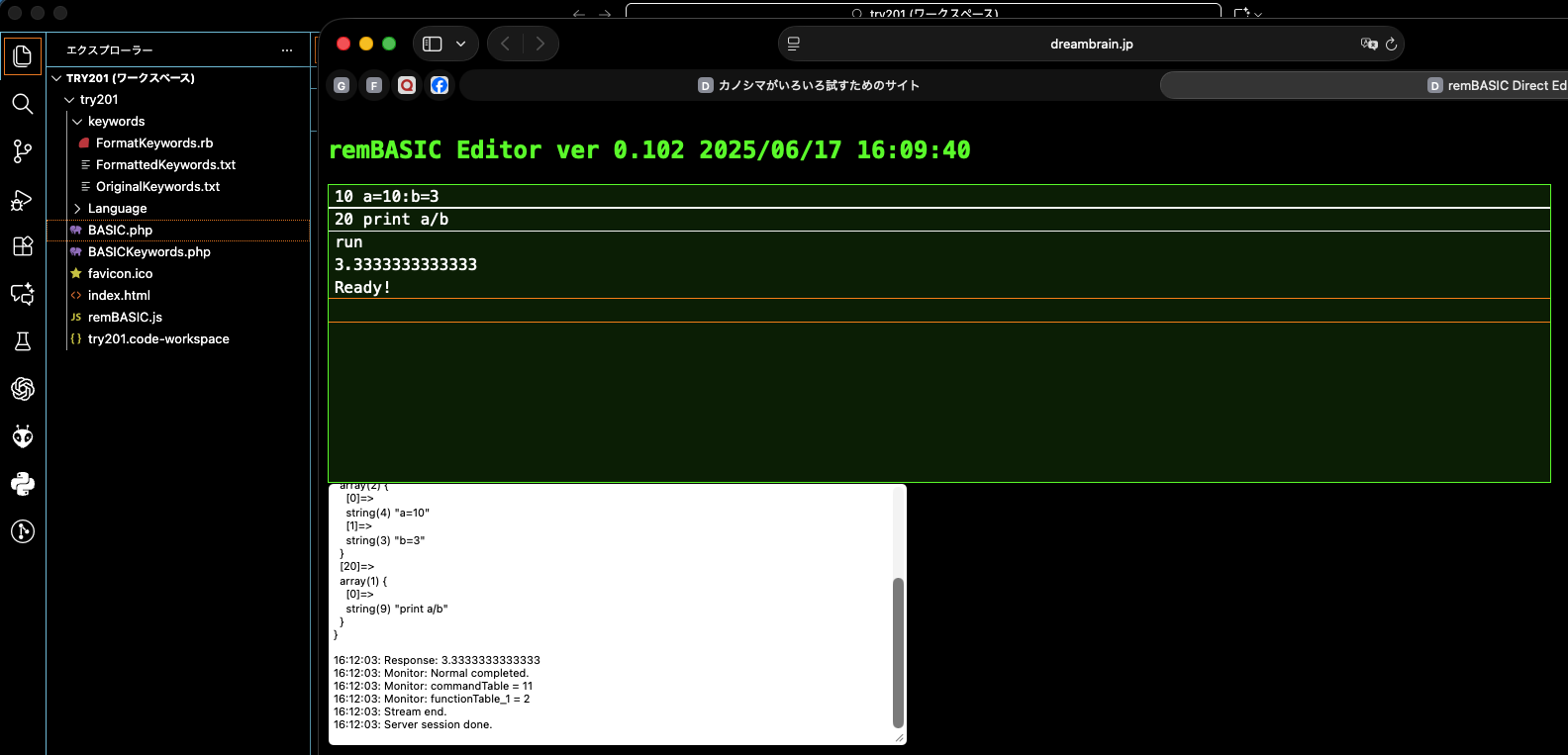Screen dimensions: 1568x755
Task: Click the Python icon in activity bar
Action: [22, 484]
